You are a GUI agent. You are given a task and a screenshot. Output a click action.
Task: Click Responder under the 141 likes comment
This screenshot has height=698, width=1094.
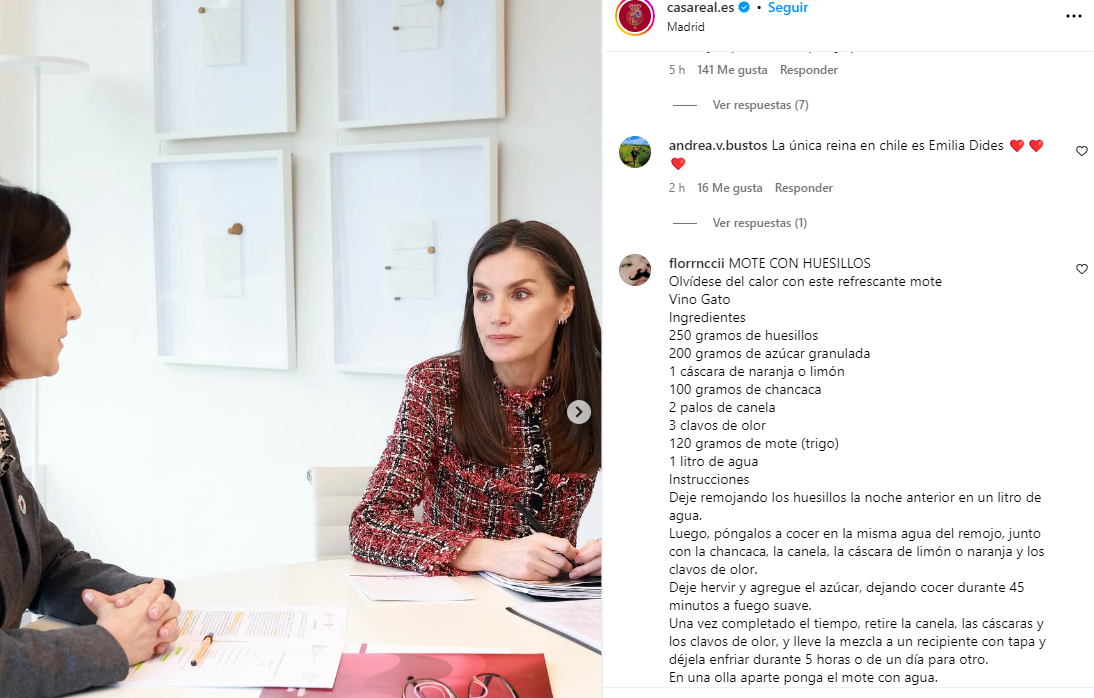point(809,70)
